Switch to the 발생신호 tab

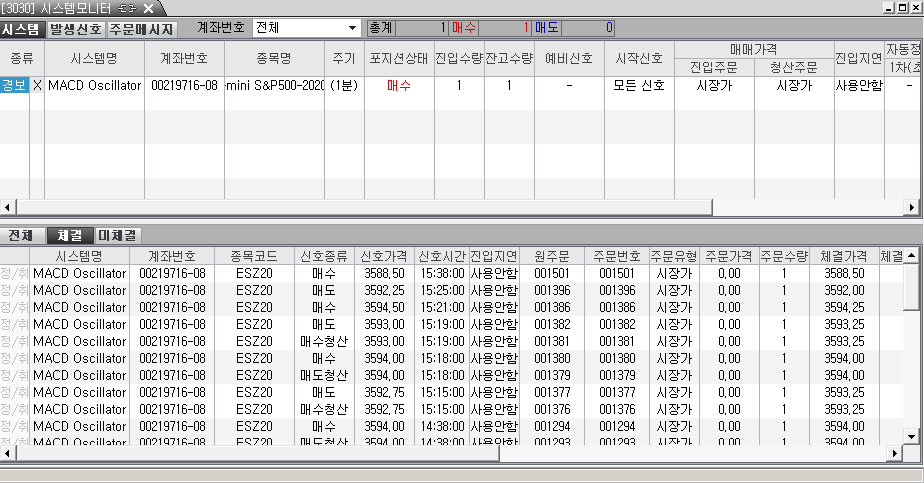[76, 28]
